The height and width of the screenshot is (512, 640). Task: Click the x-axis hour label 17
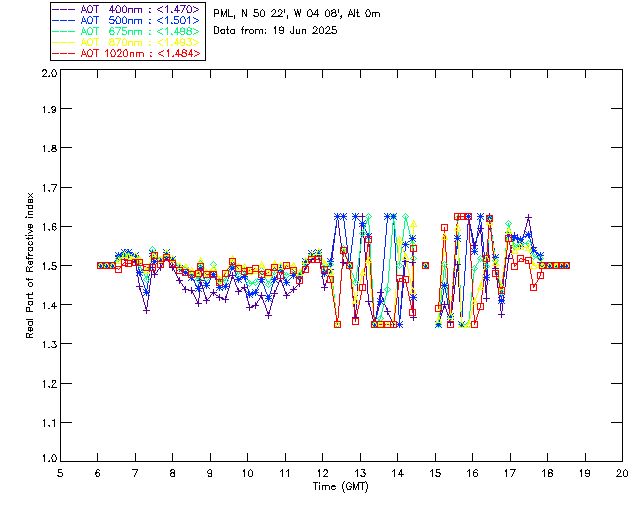pyautogui.click(x=510, y=473)
